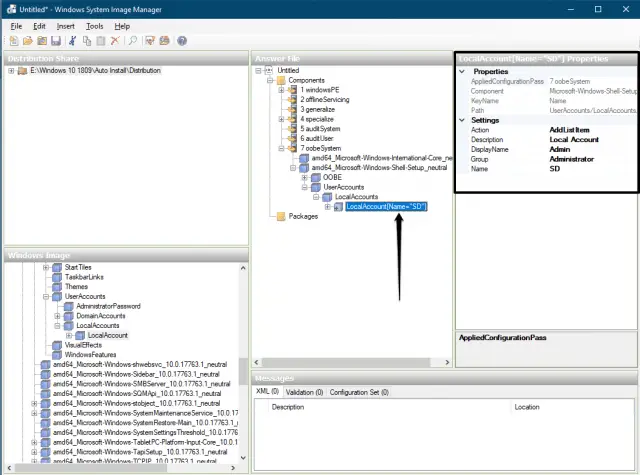Viewport: 640px width, 475px height.
Task: Click the Save Answer File disk icon
Action: coord(56,41)
